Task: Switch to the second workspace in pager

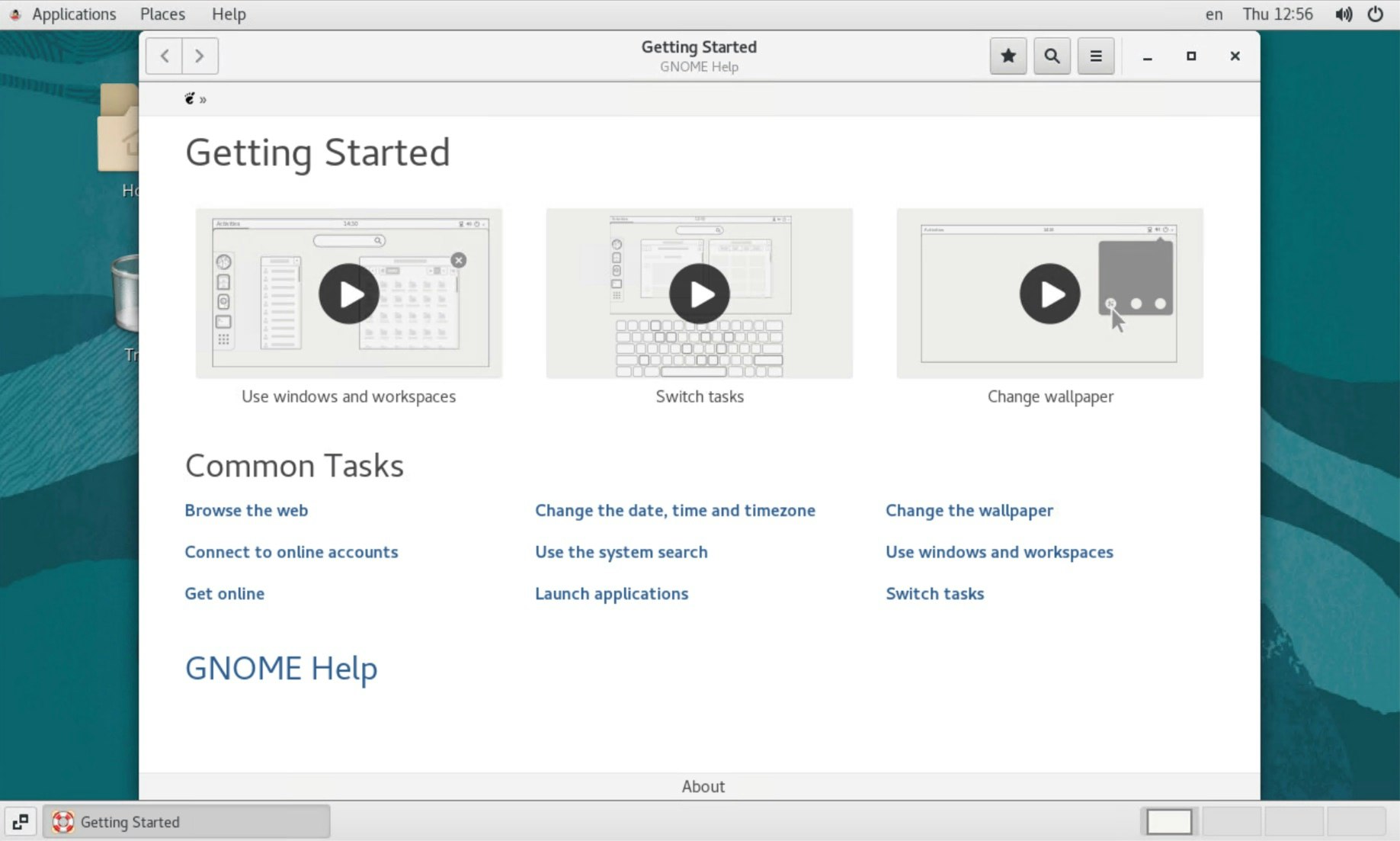Action: pyautogui.click(x=1232, y=822)
